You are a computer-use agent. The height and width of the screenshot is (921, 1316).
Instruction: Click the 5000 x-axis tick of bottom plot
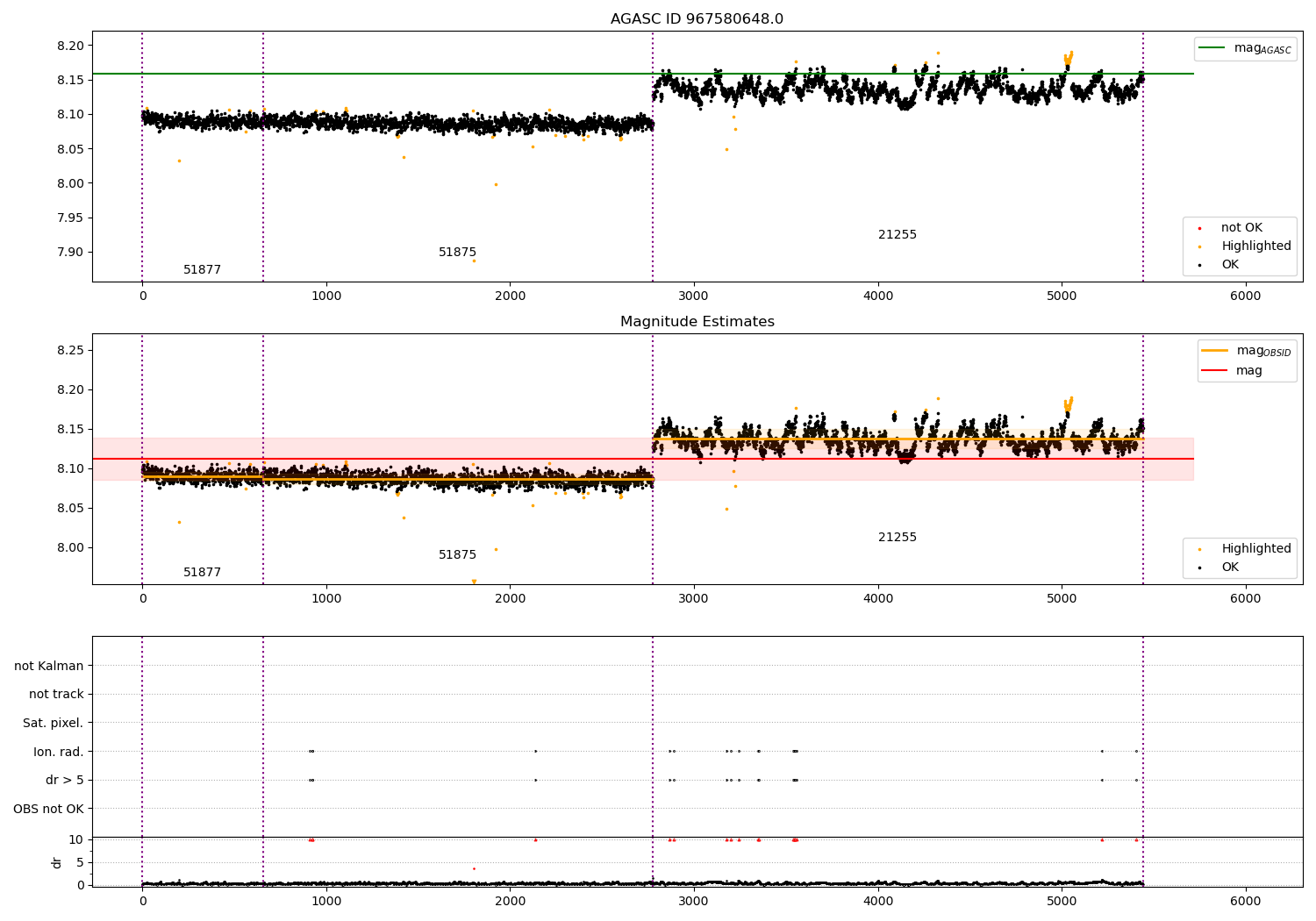coord(1062,902)
